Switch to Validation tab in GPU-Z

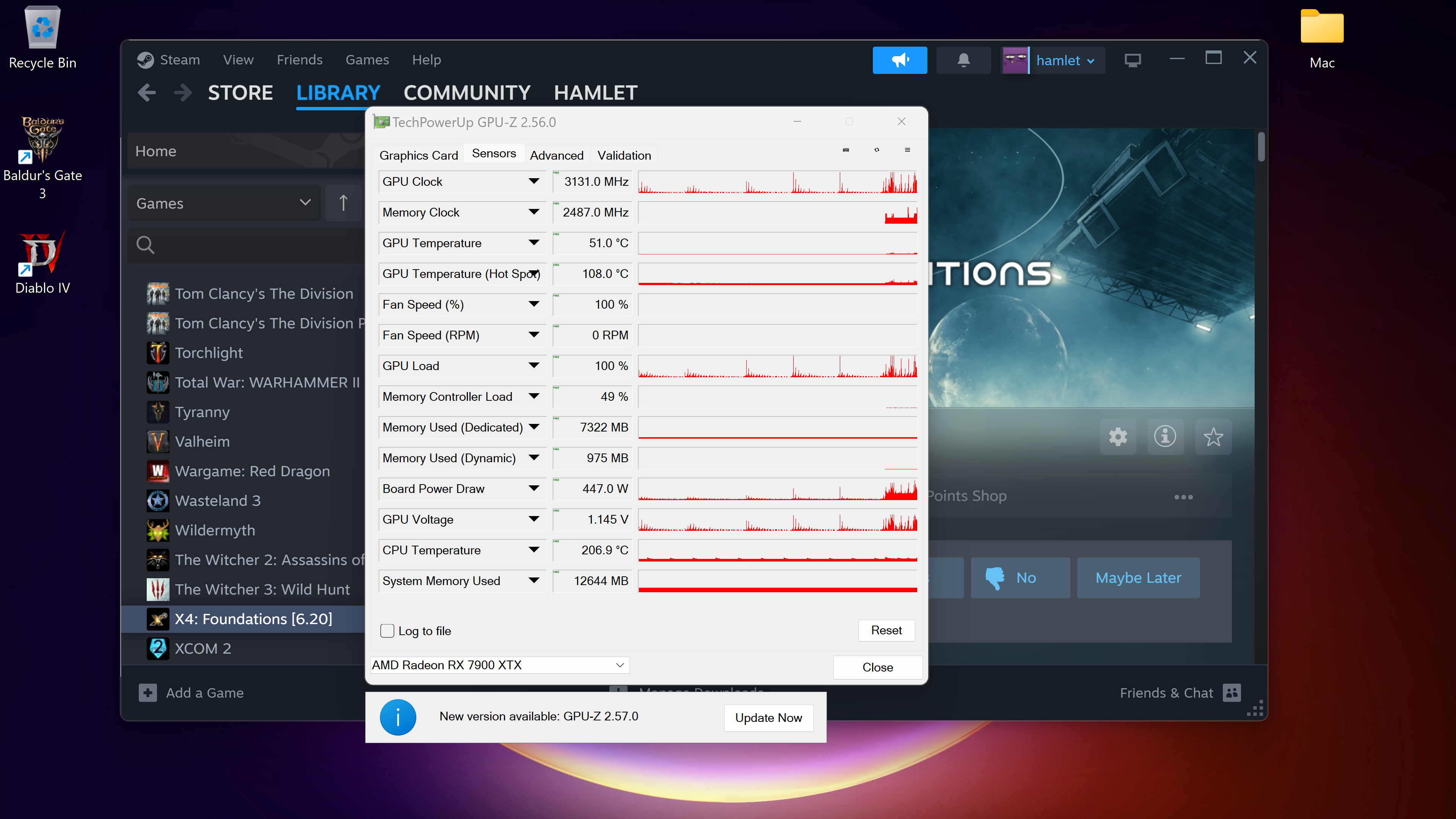pos(624,155)
